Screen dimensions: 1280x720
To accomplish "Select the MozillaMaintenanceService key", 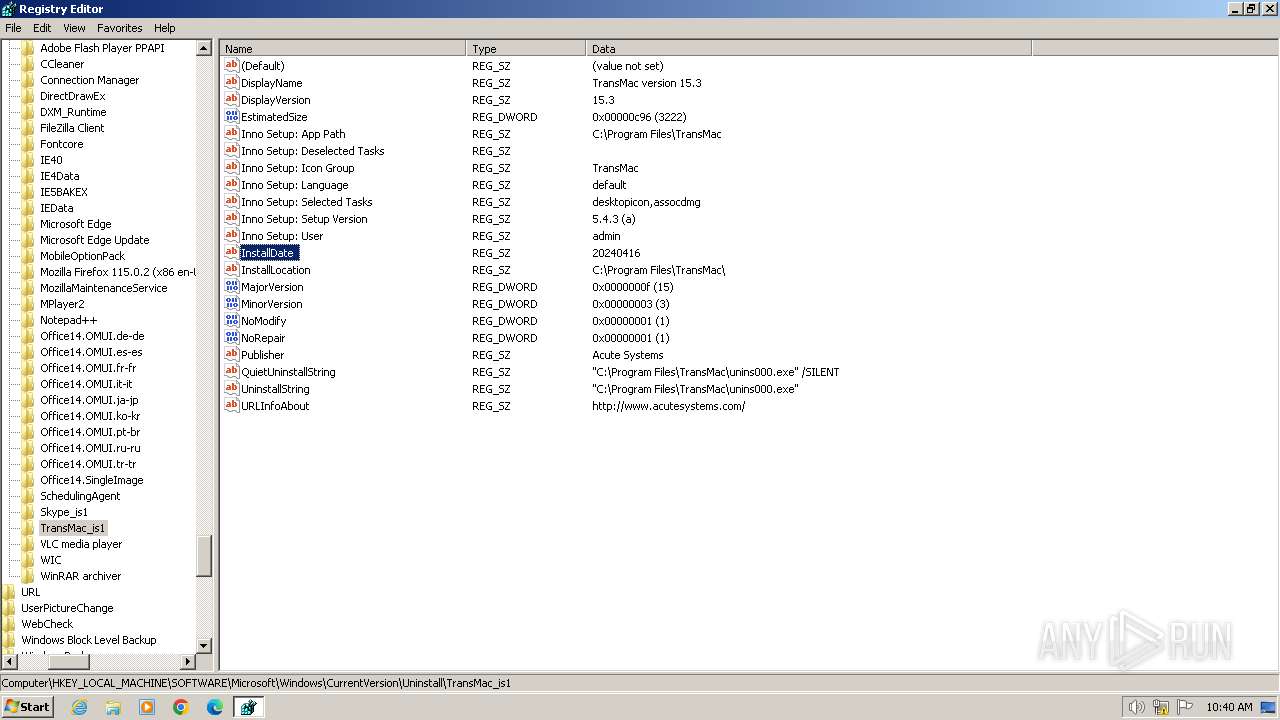I will click(104, 288).
